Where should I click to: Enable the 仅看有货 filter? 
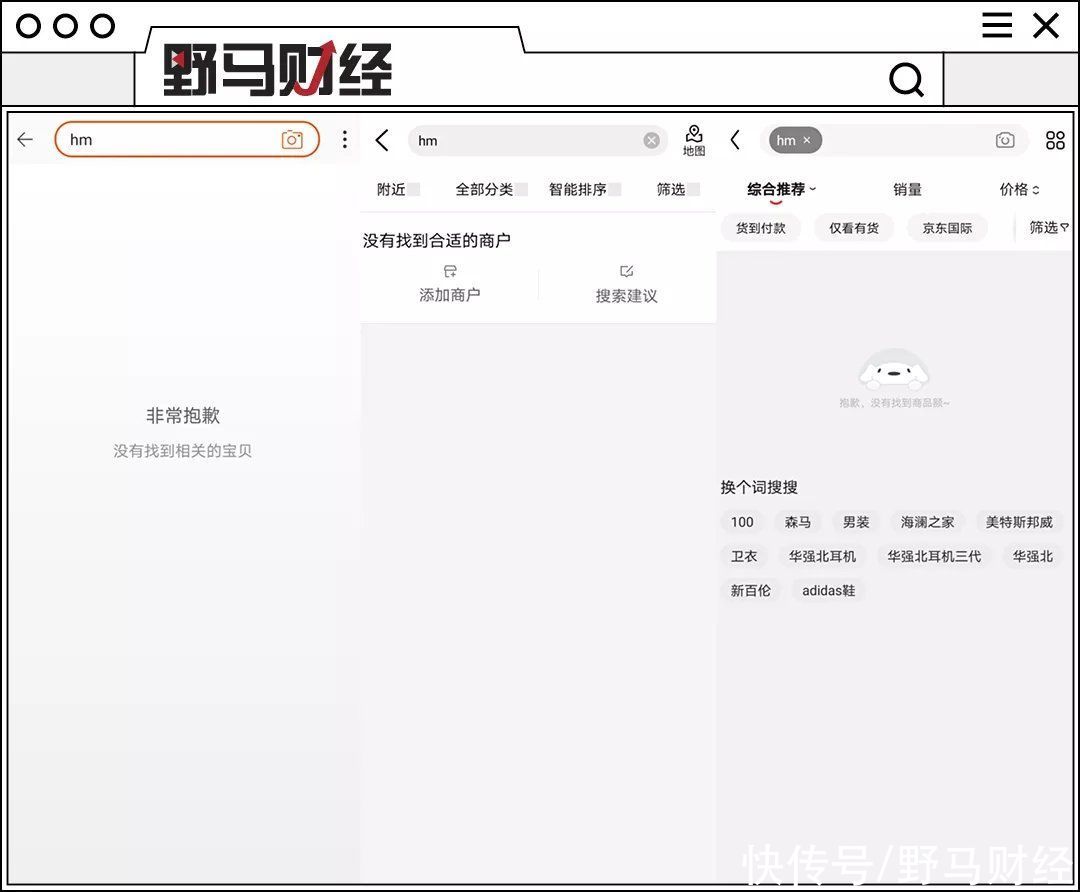pyautogui.click(x=854, y=228)
